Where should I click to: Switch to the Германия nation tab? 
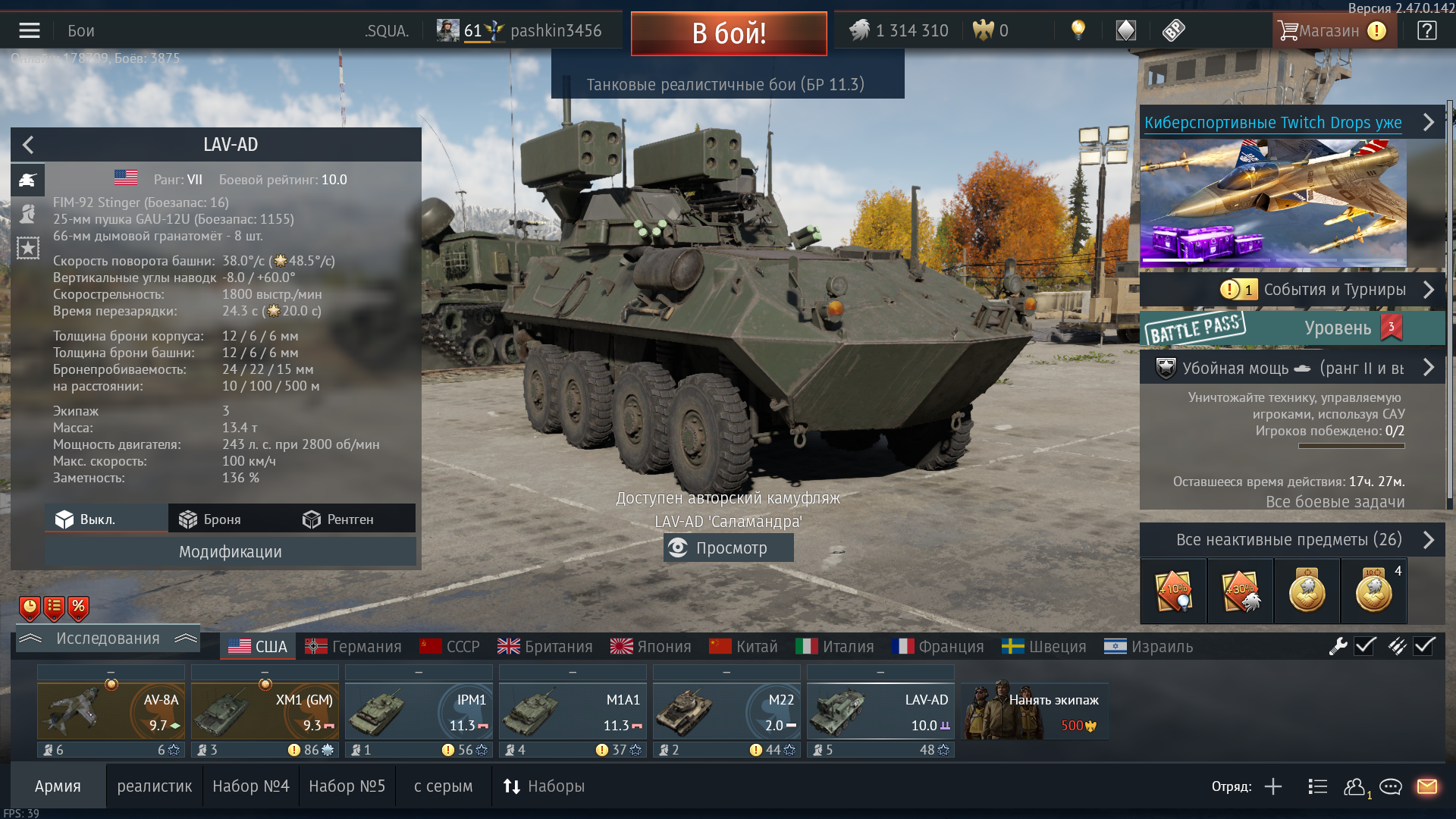point(353,646)
